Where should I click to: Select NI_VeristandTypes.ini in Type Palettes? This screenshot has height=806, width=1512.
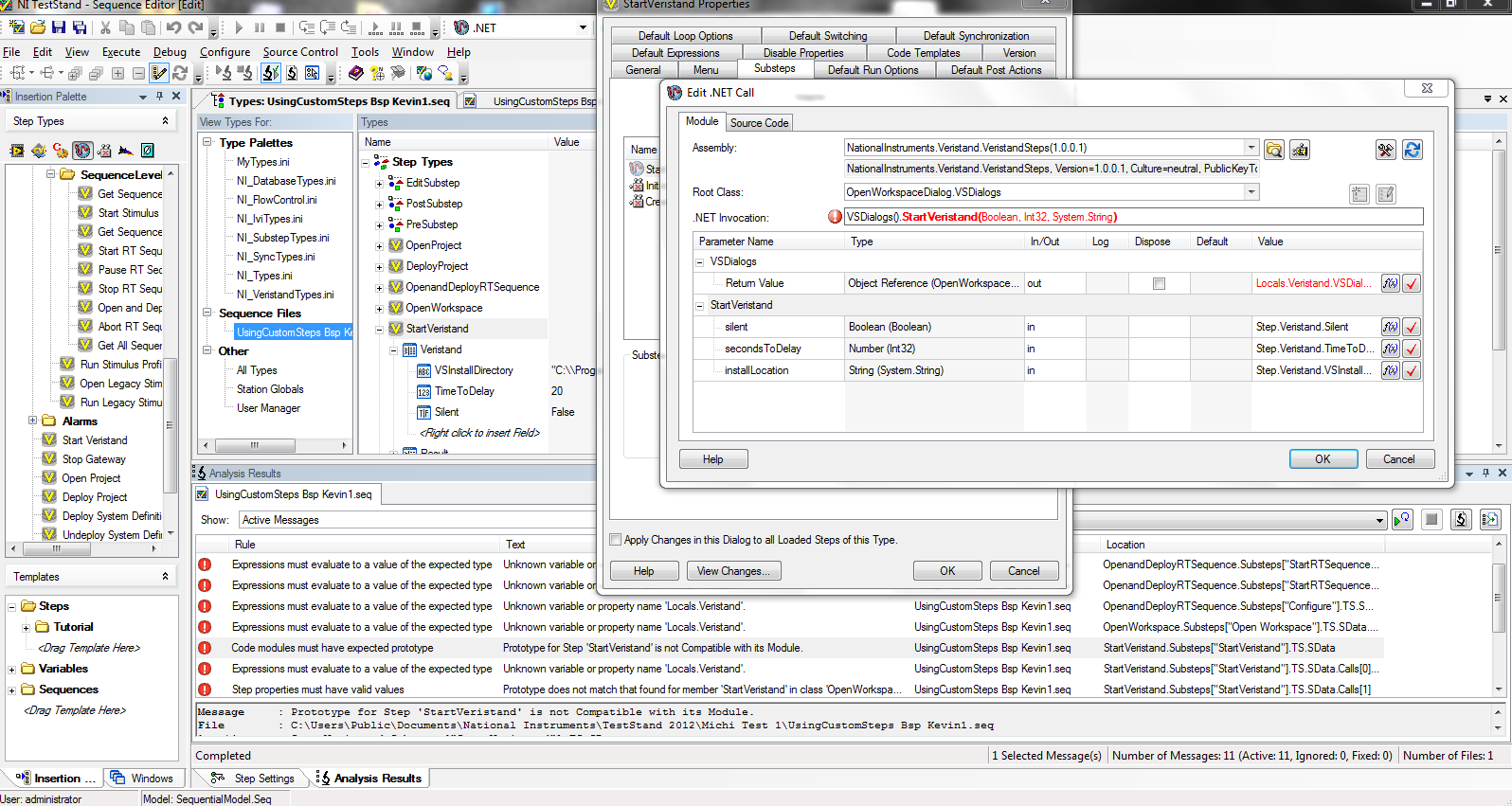[285, 295]
